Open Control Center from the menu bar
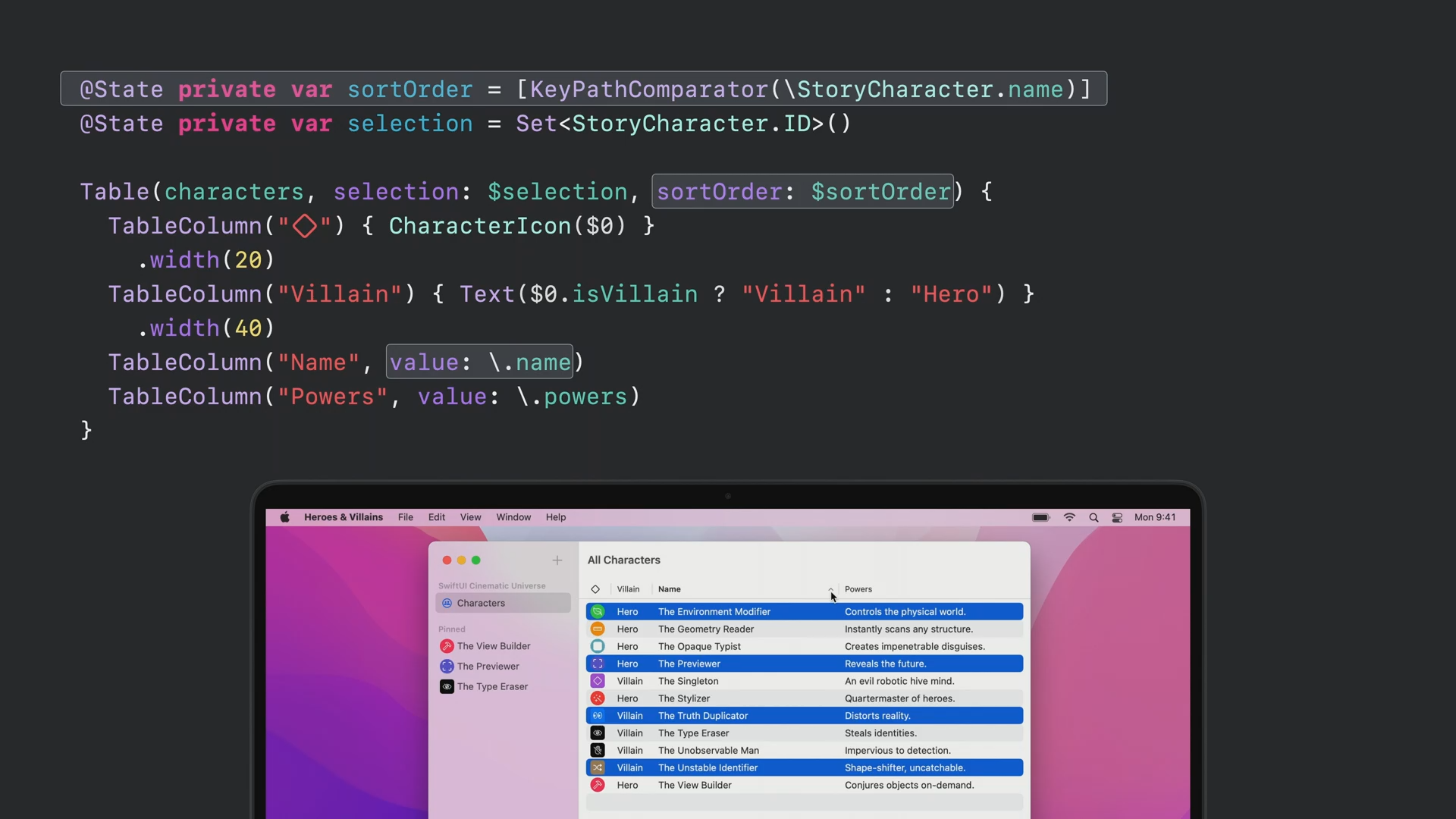Image resolution: width=1456 pixels, height=819 pixels. [1117, 517]
